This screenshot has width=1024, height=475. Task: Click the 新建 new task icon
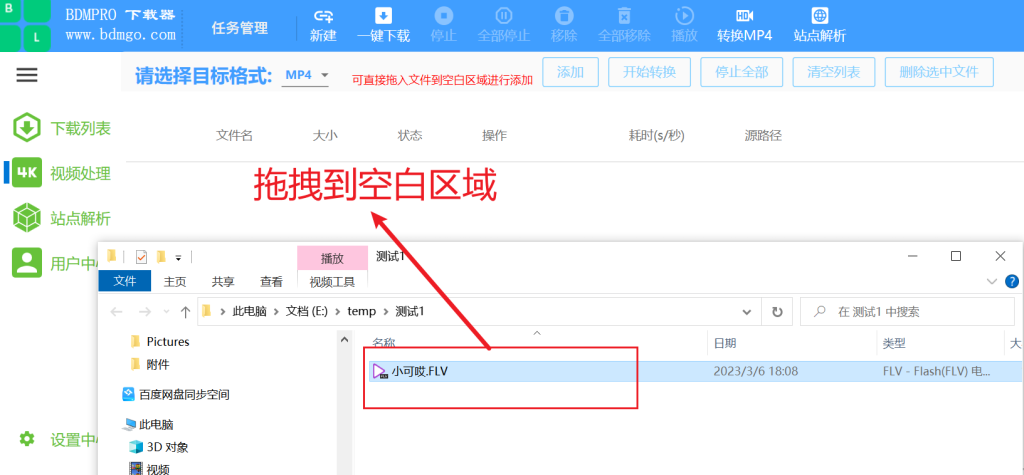pyautogui.click(x=323, y=16)
